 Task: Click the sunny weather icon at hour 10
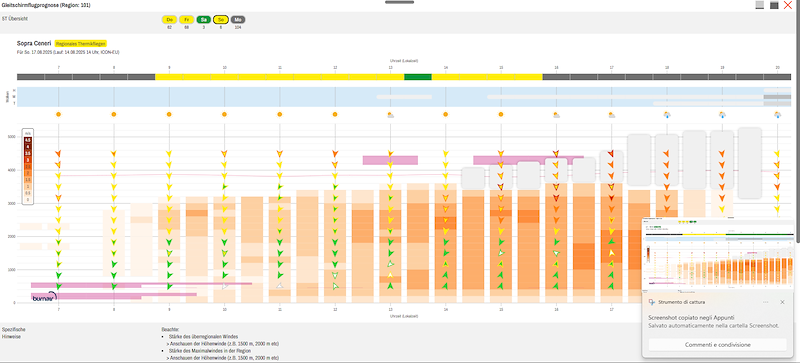point(224,114)
